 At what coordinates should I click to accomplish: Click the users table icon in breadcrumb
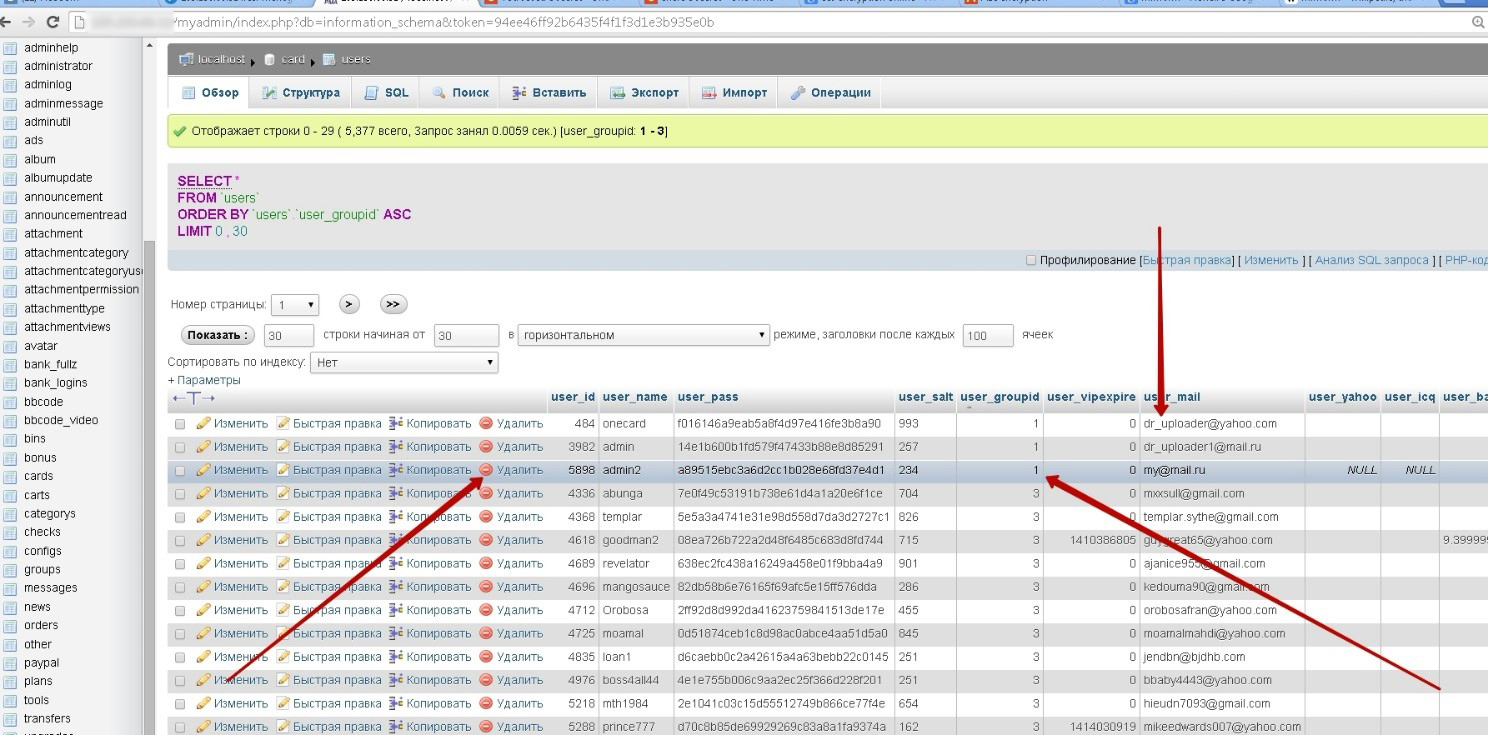[329, 60]
